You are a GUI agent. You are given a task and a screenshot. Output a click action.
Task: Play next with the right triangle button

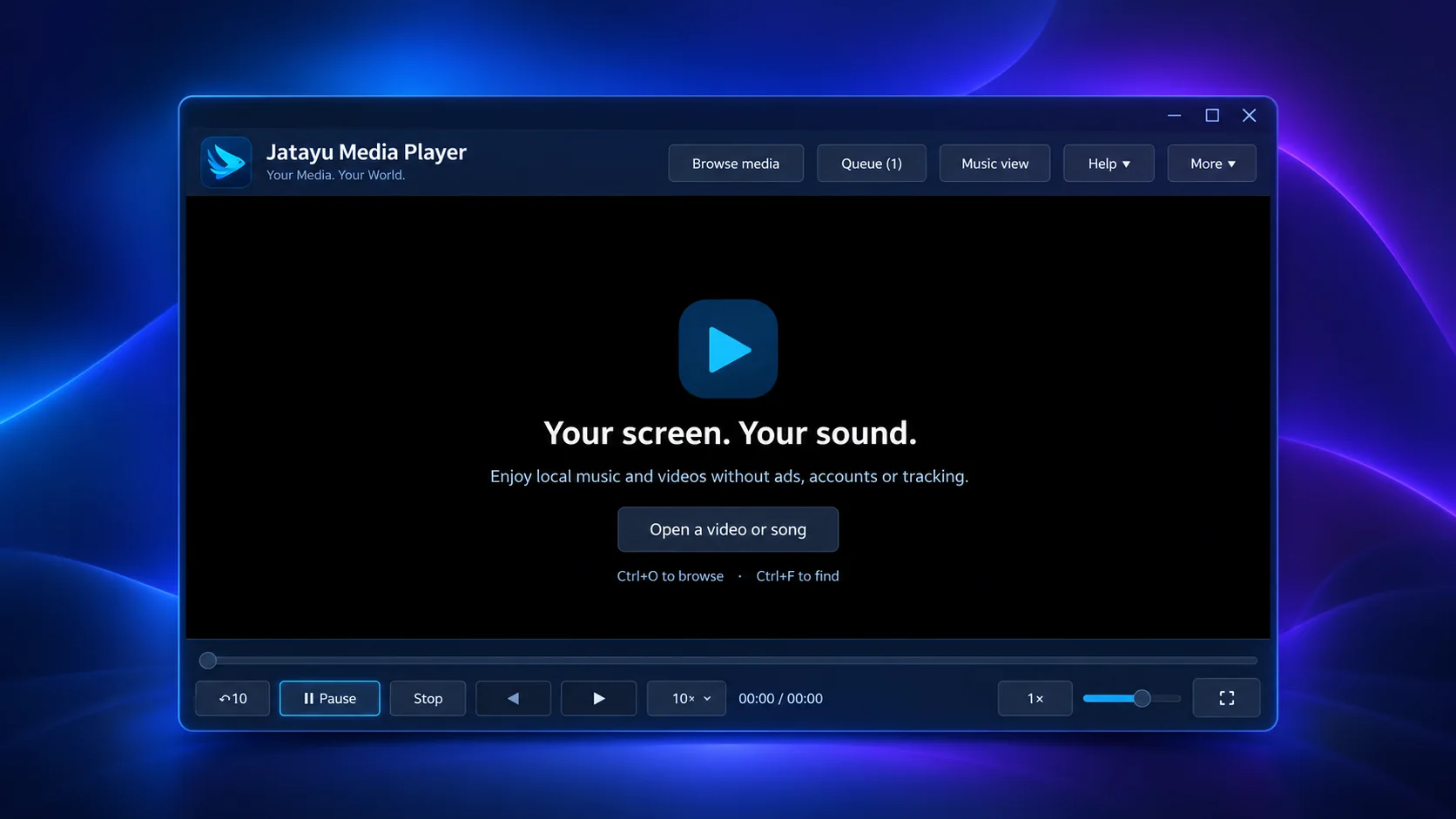point(598,698)
